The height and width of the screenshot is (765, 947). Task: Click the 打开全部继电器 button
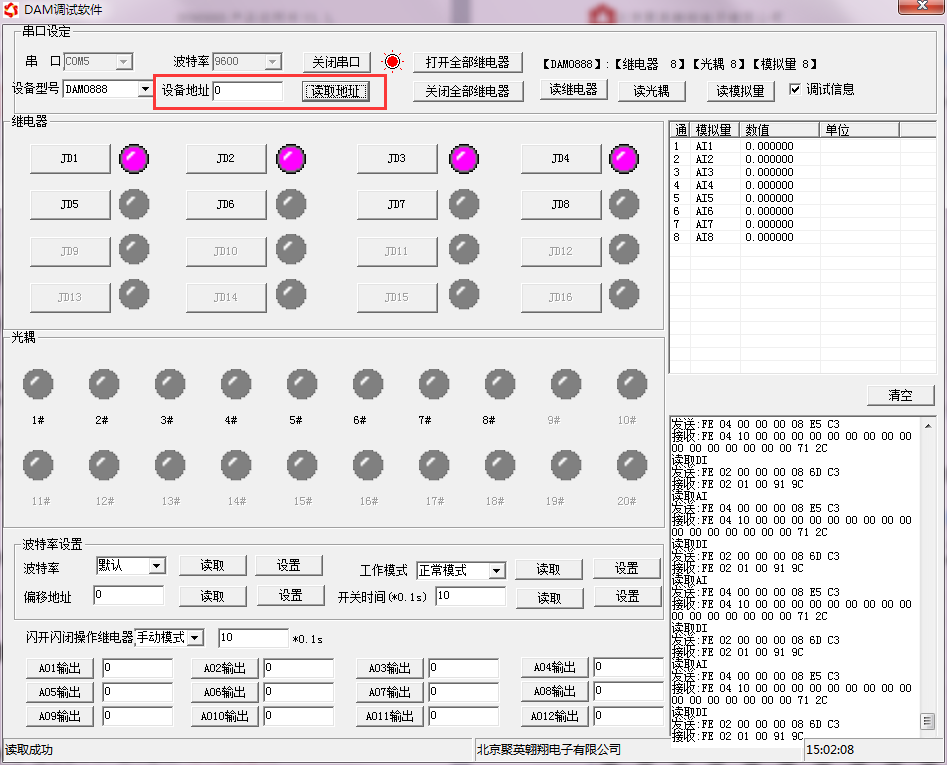pos(467,62)
